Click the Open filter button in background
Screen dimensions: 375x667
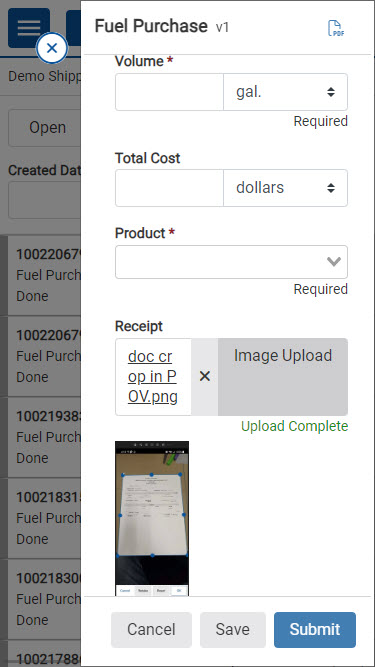(45, 128)
